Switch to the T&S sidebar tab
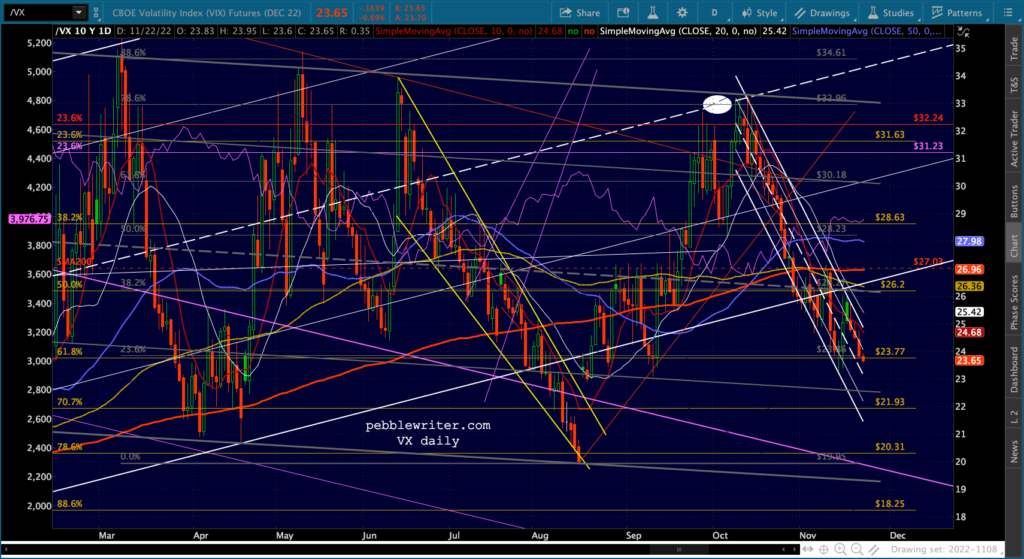 [x=1014, y=85]
